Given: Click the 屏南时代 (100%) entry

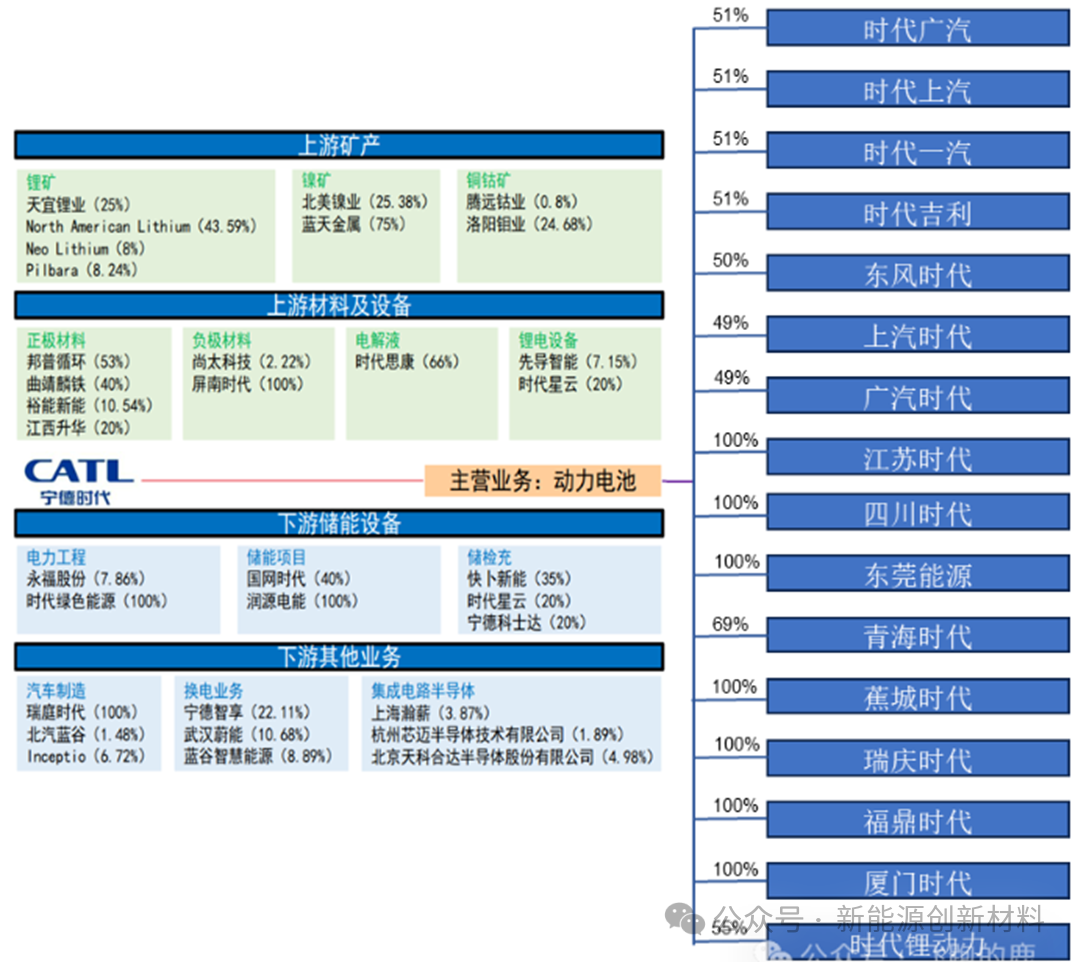Looking at the screenshot, I should pyautogui.click(x=248, y=384).
